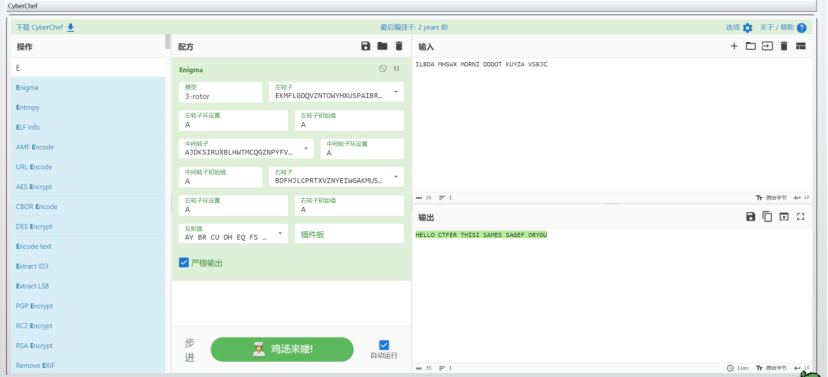Screen dimensions: 828x377
Task: Click middle rotor ring setting field
Action: click(362, 149)
